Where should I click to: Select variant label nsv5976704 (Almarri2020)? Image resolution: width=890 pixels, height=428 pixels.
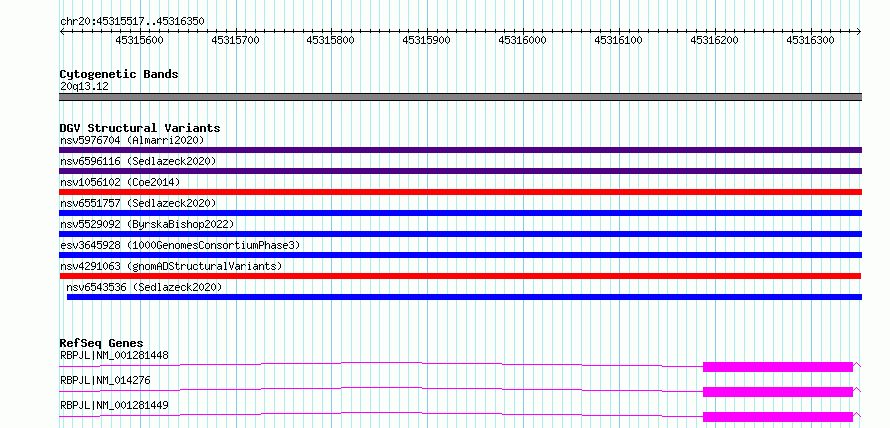click(132, 140)
